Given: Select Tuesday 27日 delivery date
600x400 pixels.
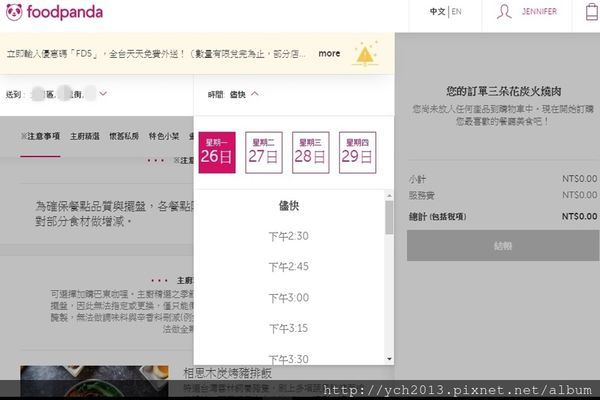Looking at the screenshot, I should (264, 152).
